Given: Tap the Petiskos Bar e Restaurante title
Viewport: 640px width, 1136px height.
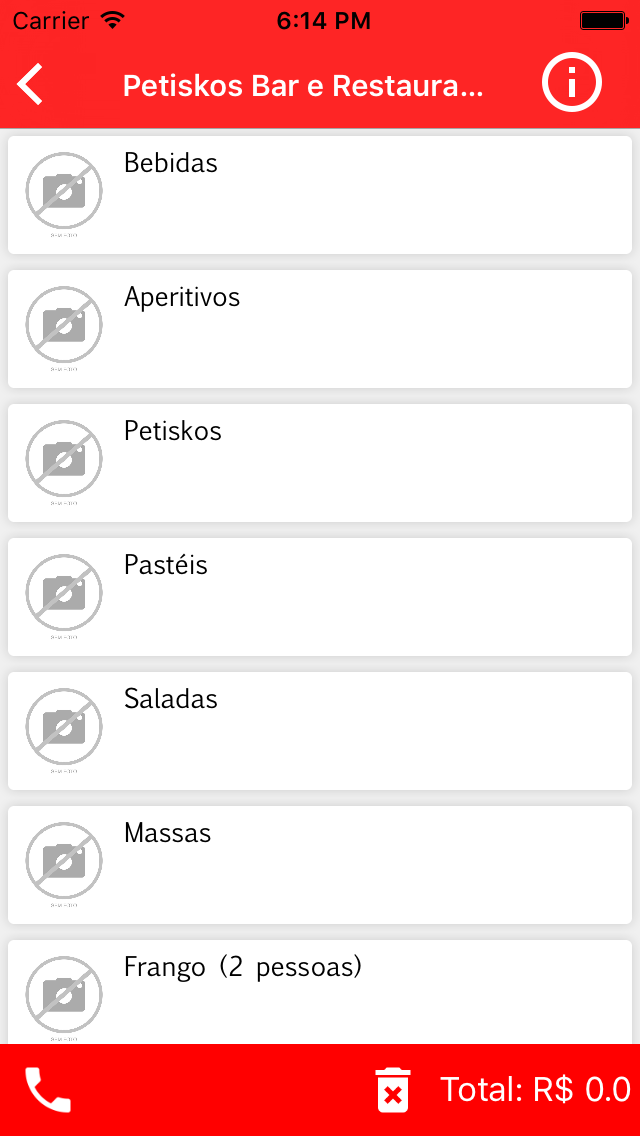Looking at the screenshot, I should click(x=303, y=86).
